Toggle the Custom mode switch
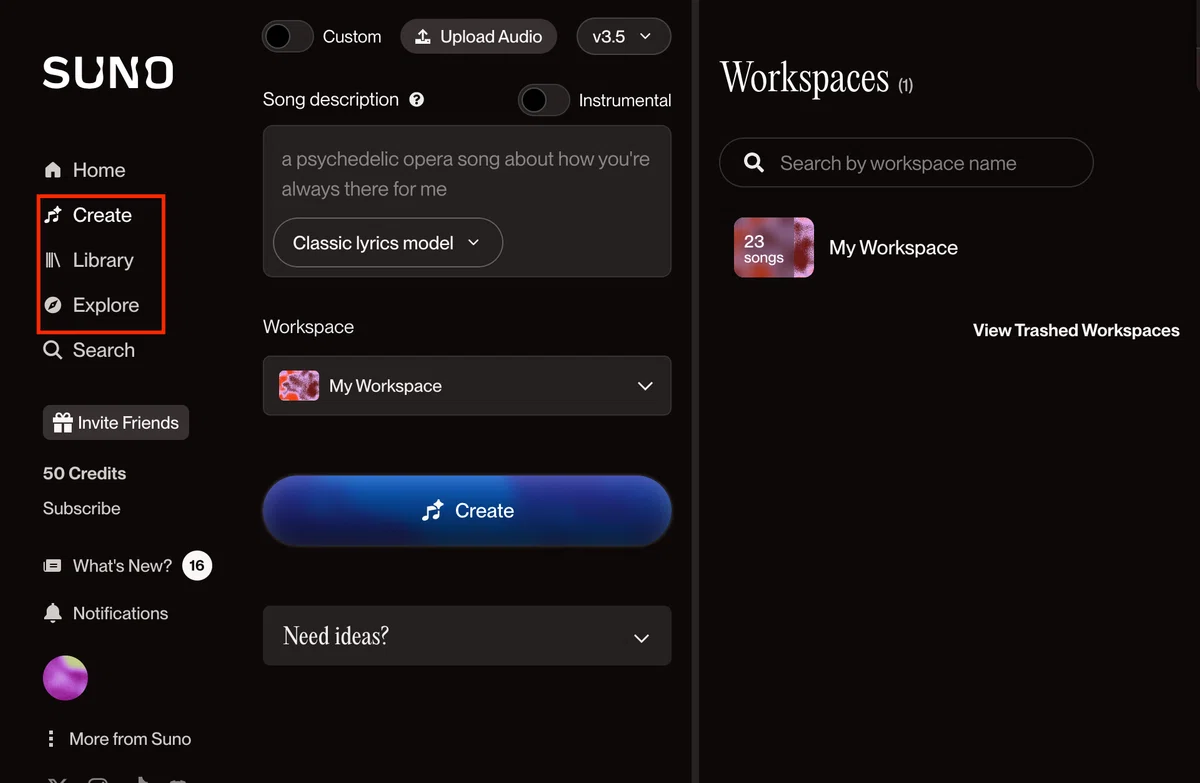The height and width of the screenshot is (783, 1200). point(289,37)
